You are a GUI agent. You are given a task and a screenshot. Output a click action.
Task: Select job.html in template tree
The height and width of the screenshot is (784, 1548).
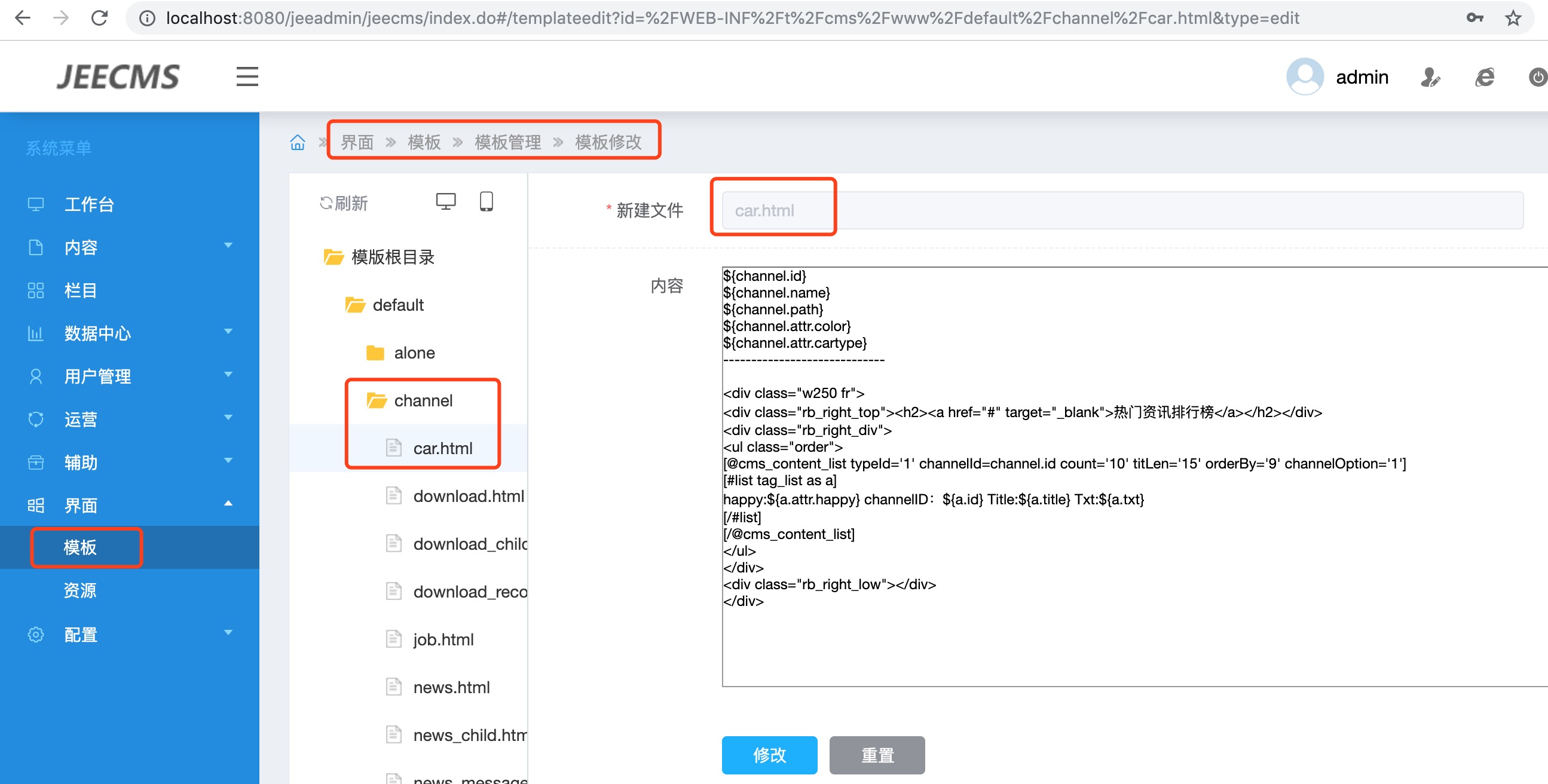point(443,639)
